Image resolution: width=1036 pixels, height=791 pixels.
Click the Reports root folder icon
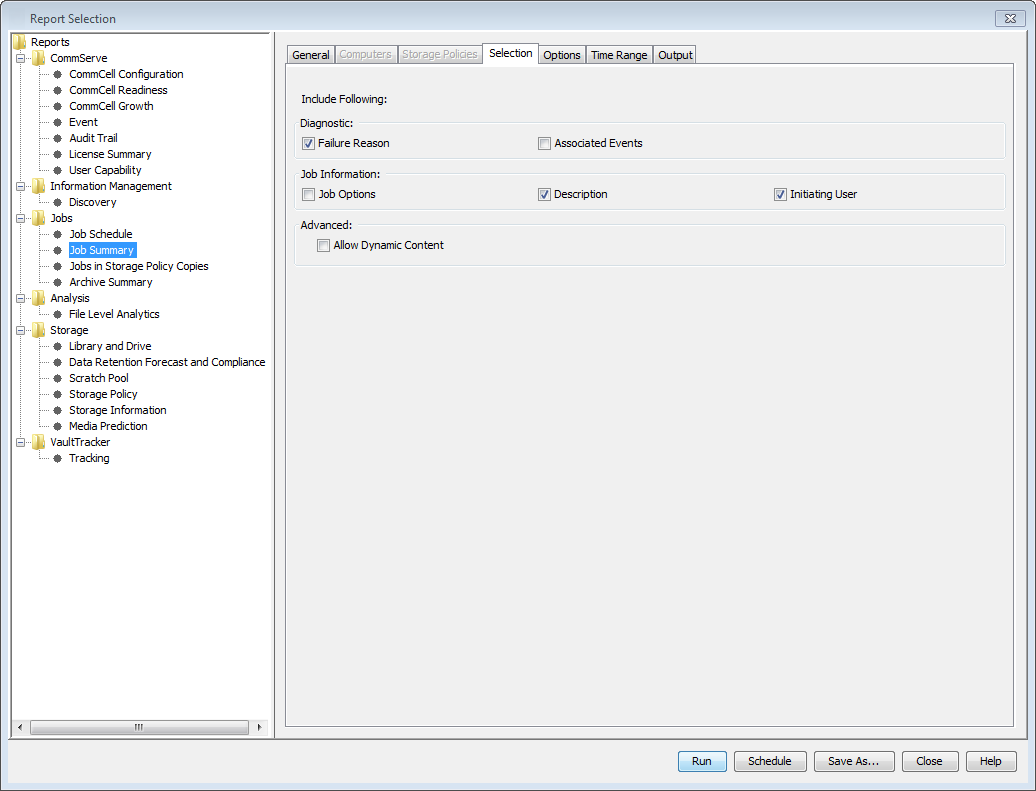19,42
